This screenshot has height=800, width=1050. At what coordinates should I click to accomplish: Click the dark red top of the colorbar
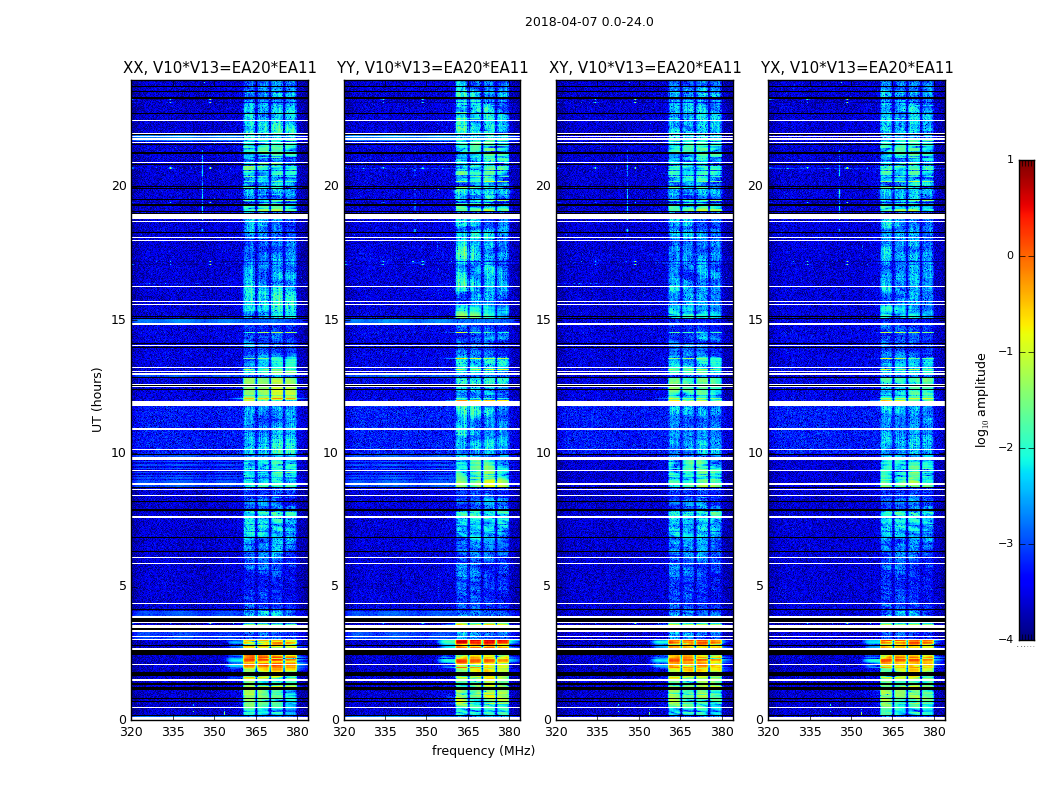(x=1027, y=165)
